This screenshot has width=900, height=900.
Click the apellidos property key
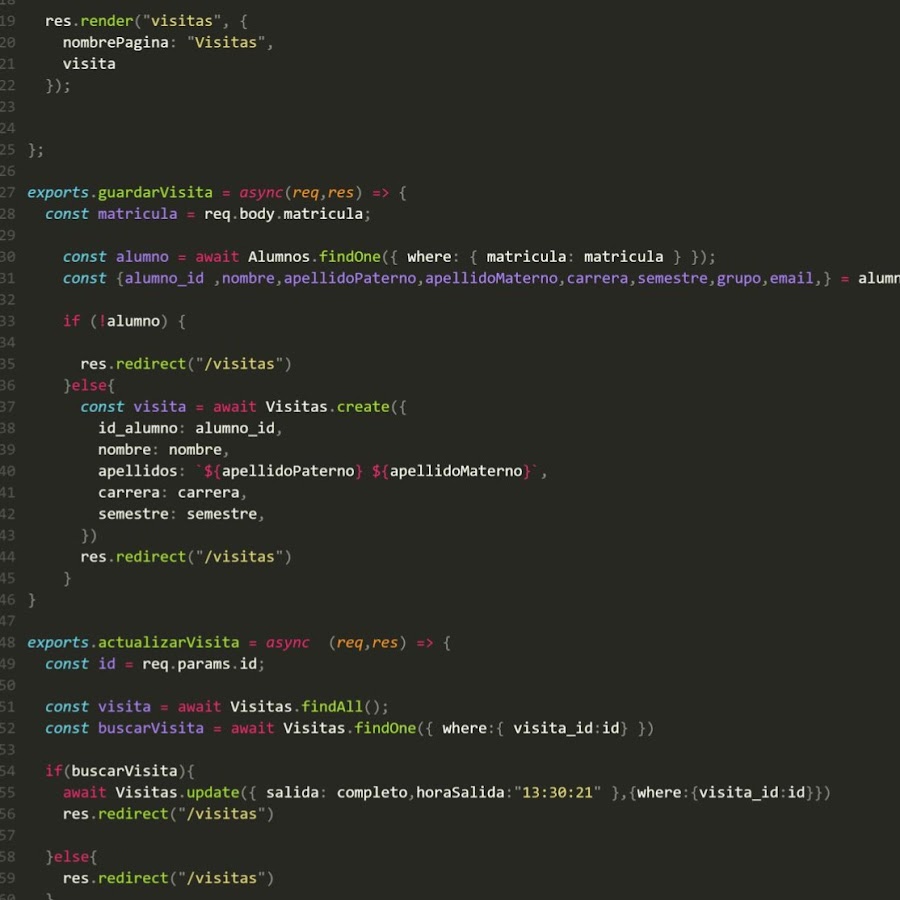pos(138,471)
